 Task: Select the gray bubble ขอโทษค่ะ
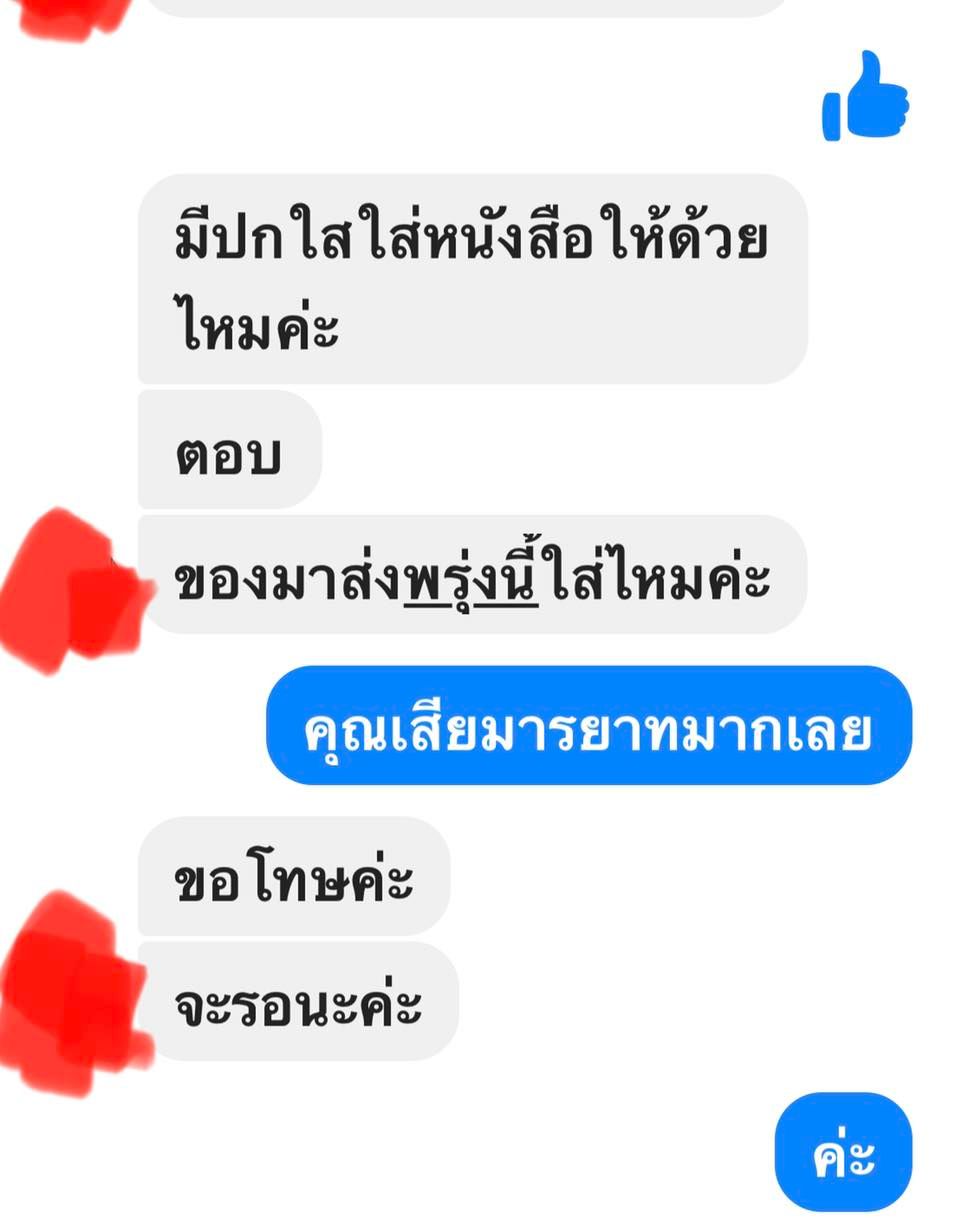point(294,876)
